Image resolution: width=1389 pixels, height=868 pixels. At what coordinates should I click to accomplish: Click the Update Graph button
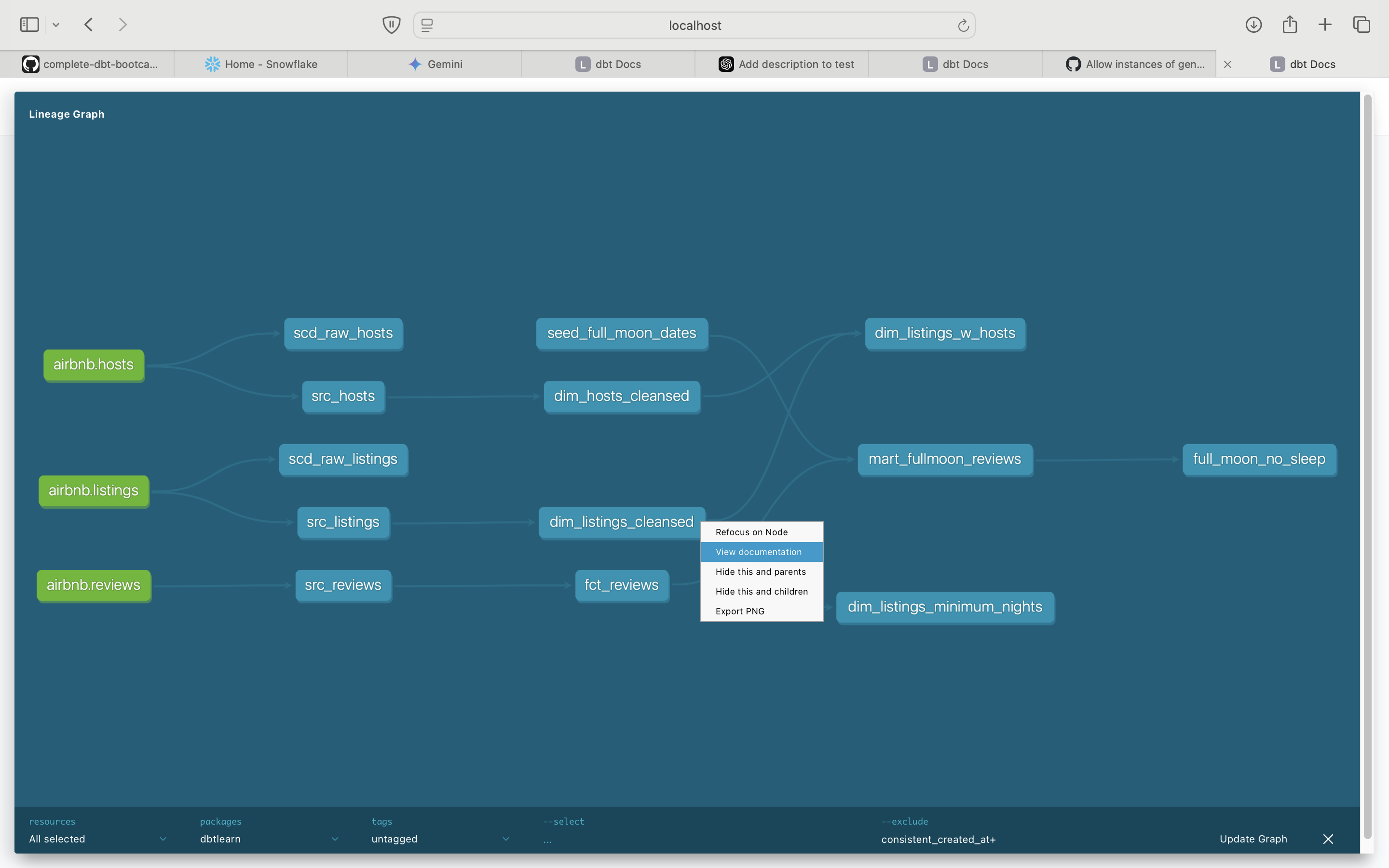click(x=1253, y=839)
